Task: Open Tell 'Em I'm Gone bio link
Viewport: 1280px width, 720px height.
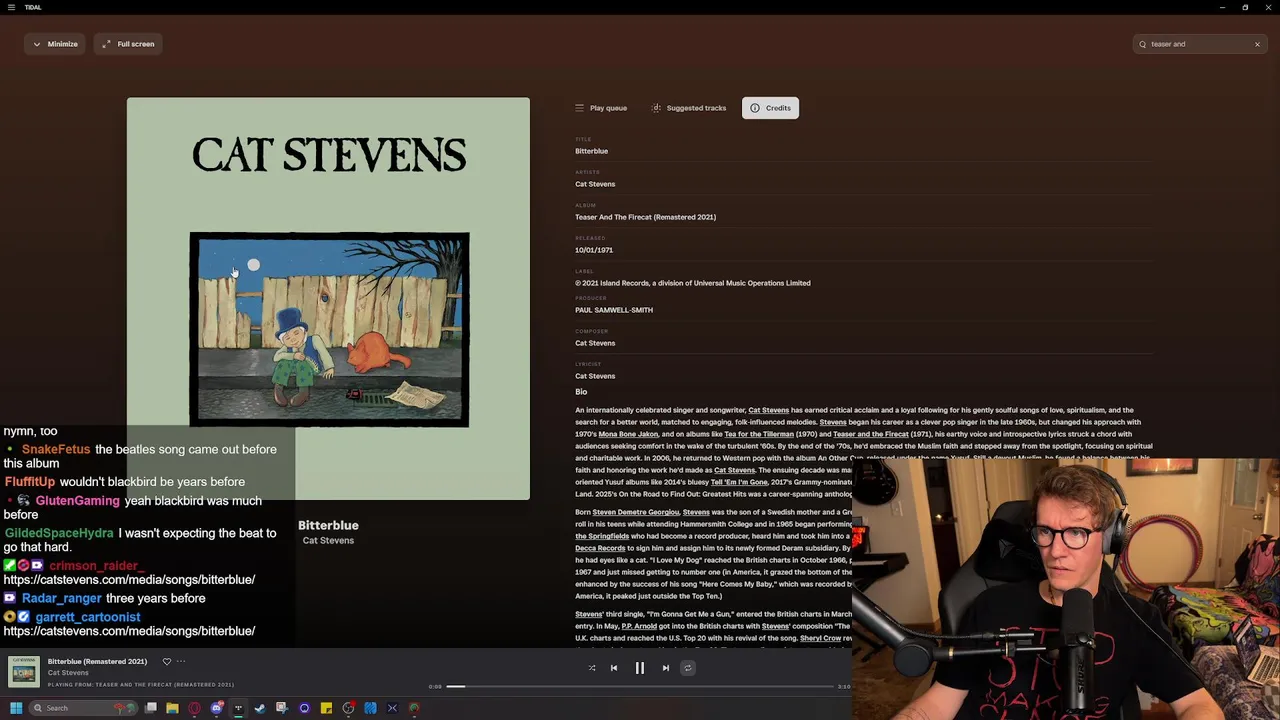Action: (739, 482)
